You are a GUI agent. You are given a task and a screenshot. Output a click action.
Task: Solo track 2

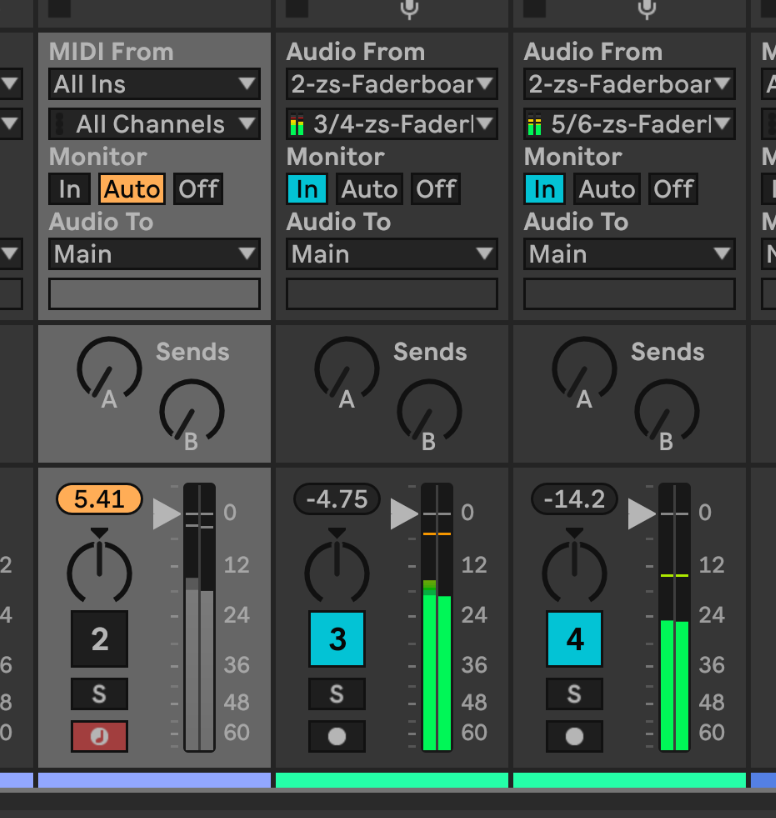pyautogui.click(x=99, y=694)
